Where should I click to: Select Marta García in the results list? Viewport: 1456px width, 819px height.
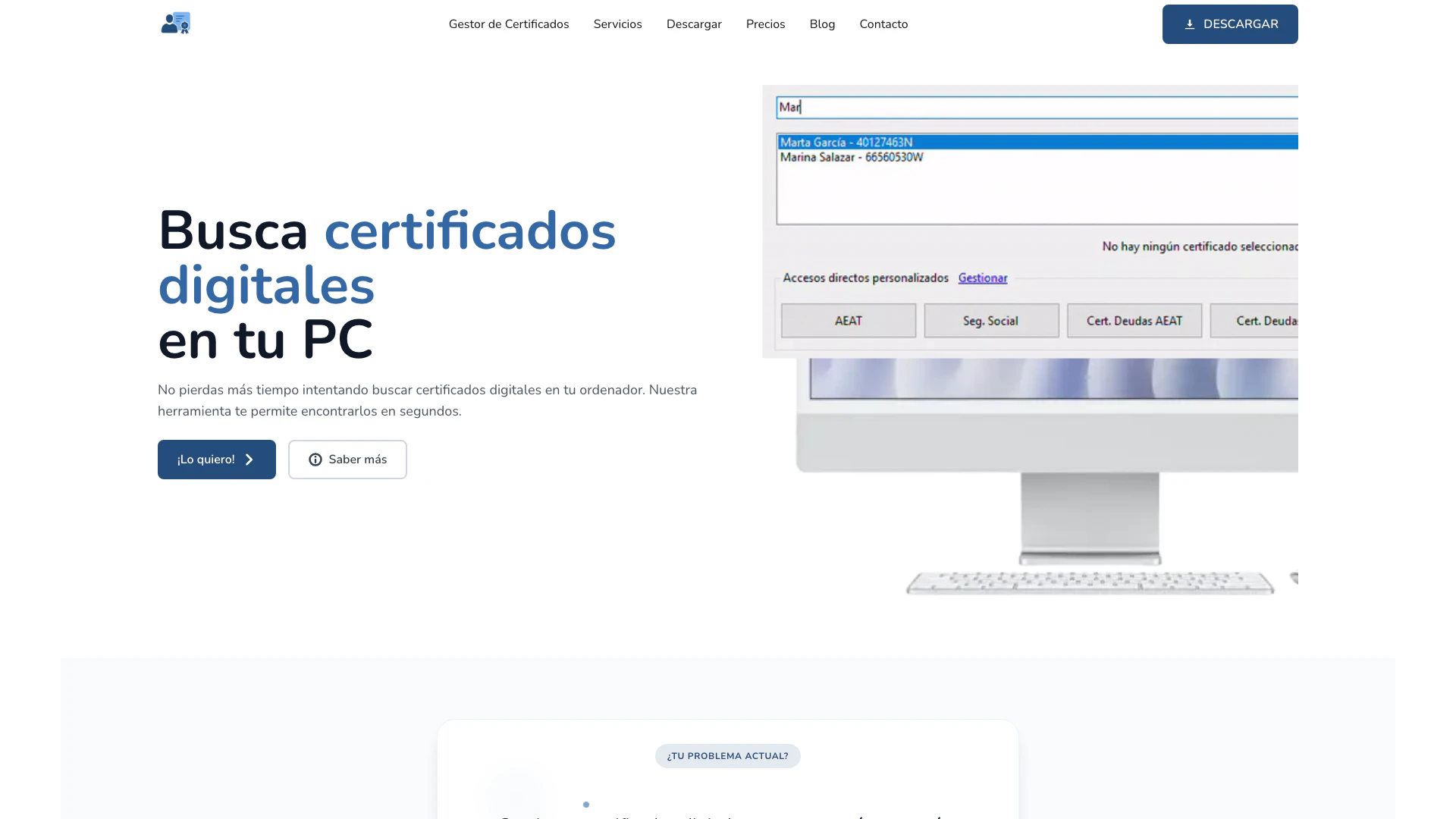[846, 143]
